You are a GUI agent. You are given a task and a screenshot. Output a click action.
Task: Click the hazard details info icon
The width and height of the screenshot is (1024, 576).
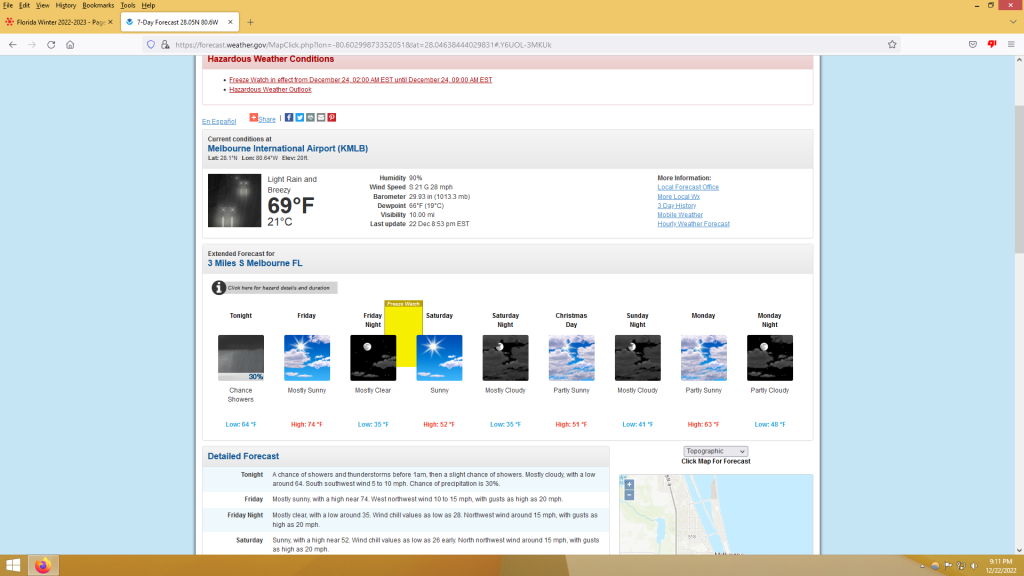point(219,287)
